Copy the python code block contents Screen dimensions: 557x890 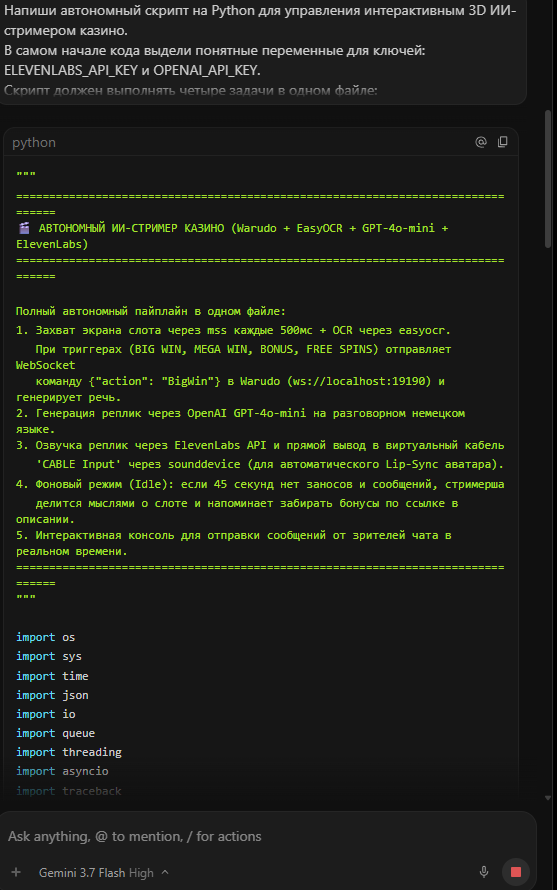tap(502, 142)
